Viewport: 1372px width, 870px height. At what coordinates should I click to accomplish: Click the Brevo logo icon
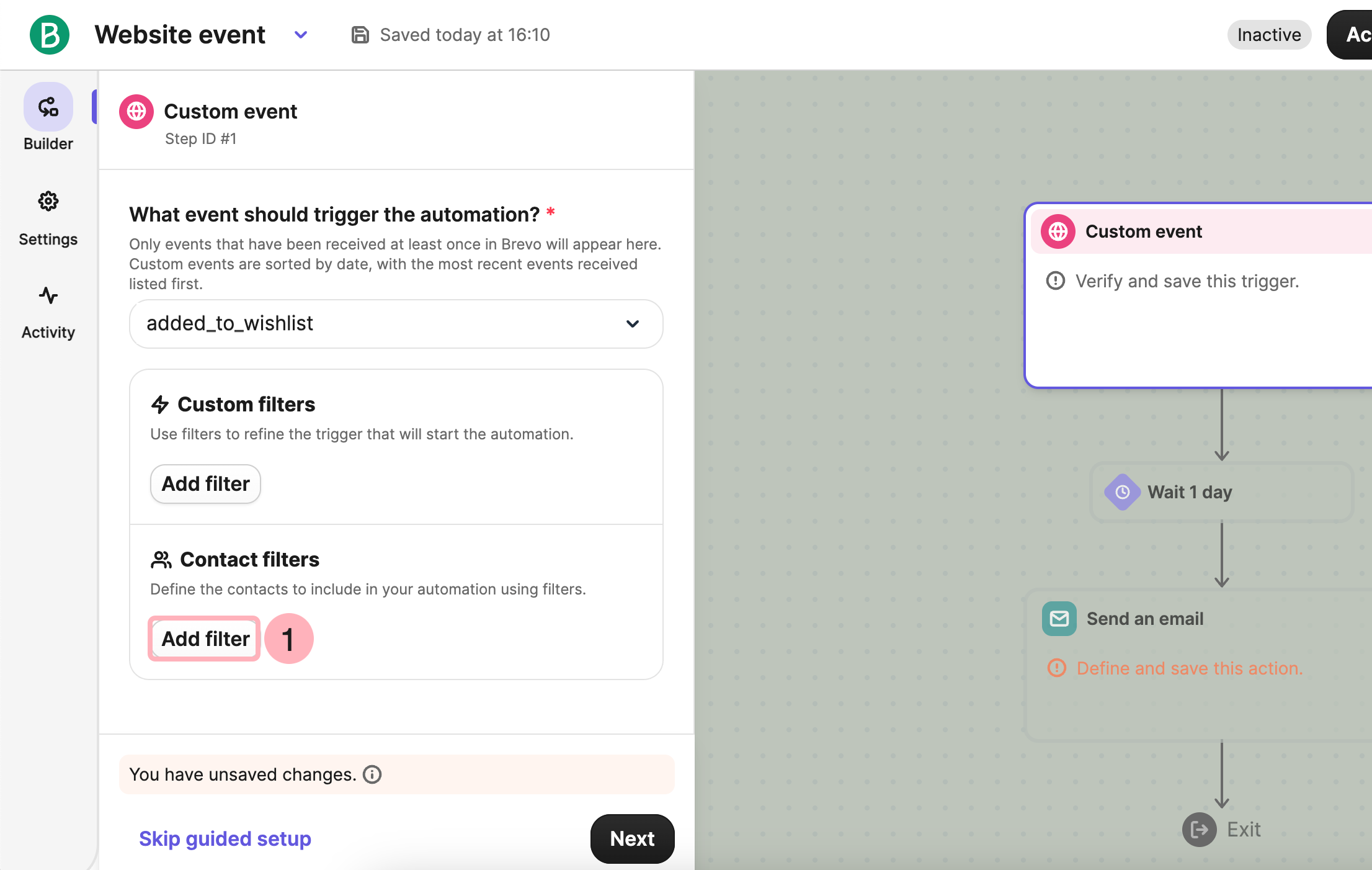pos(50,35)
